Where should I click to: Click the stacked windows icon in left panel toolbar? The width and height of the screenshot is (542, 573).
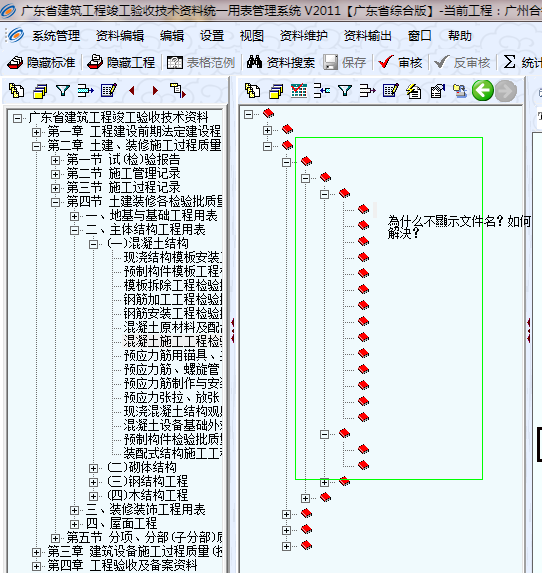click(x=40, y=91)
